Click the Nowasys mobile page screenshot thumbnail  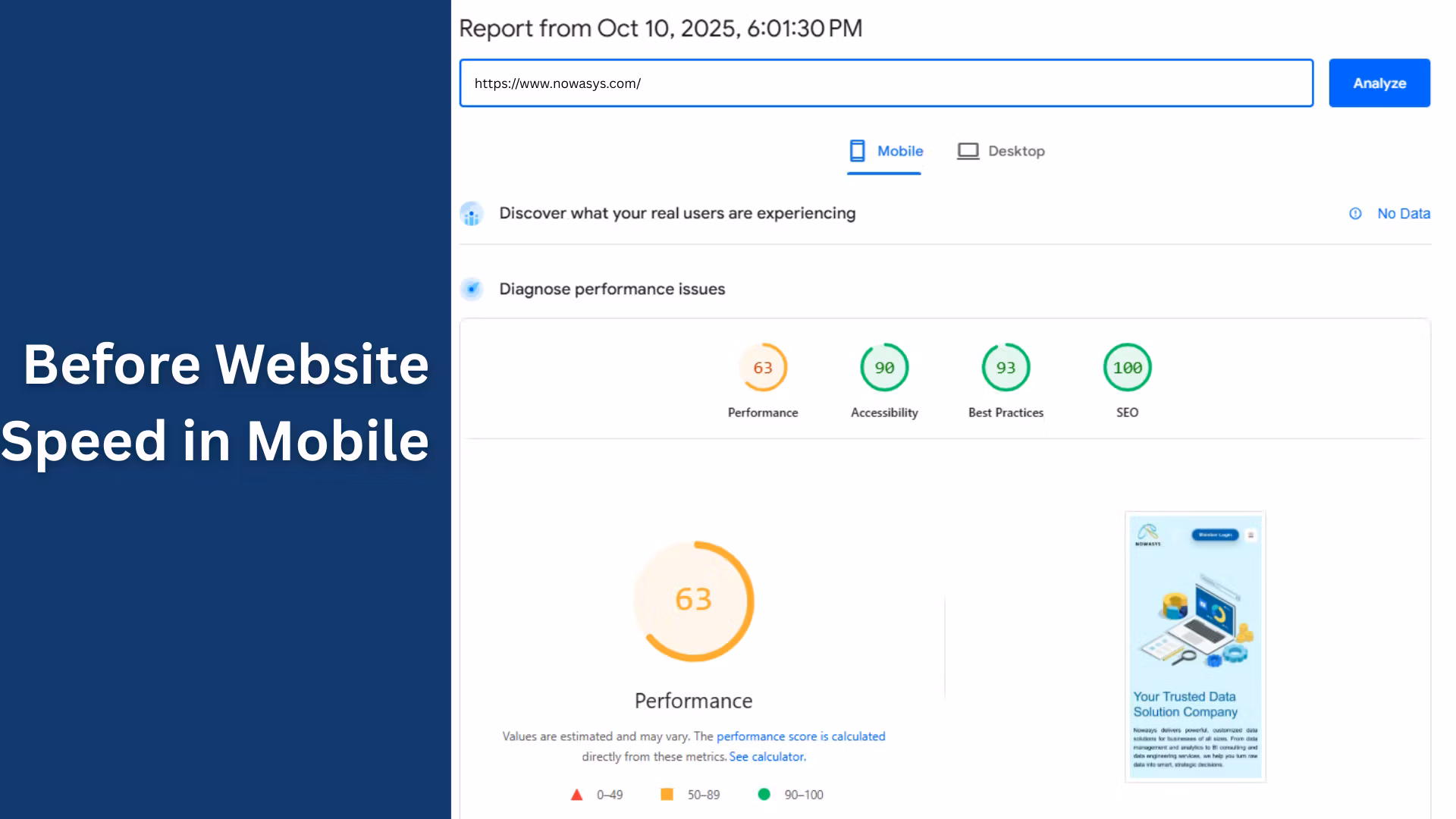click(1195, 646)
